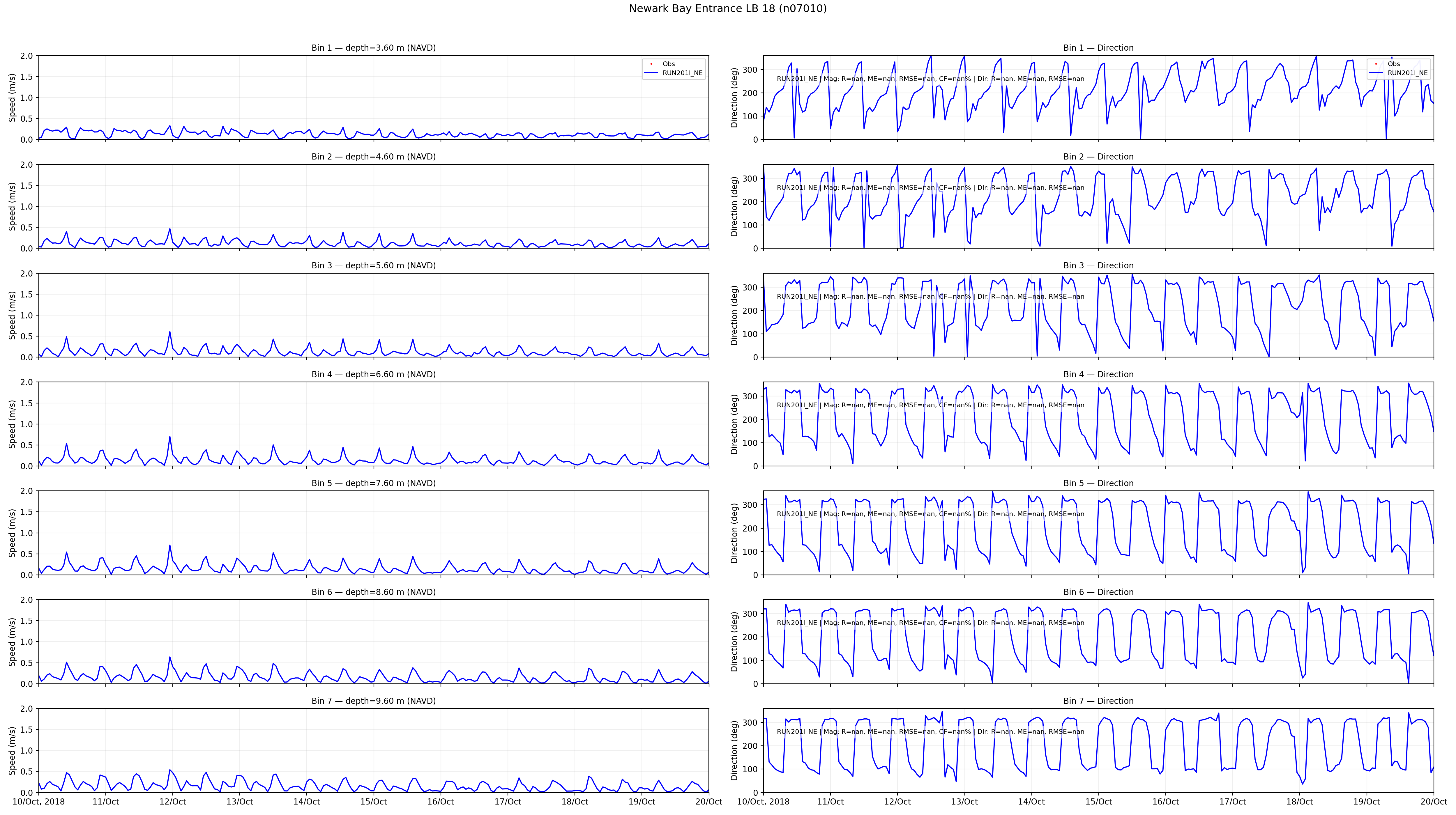1456x815 pixels.
Task: Click the '19/Oct' tick under the Bin 7 Direction plot
Action: [x=1367, y=802]
